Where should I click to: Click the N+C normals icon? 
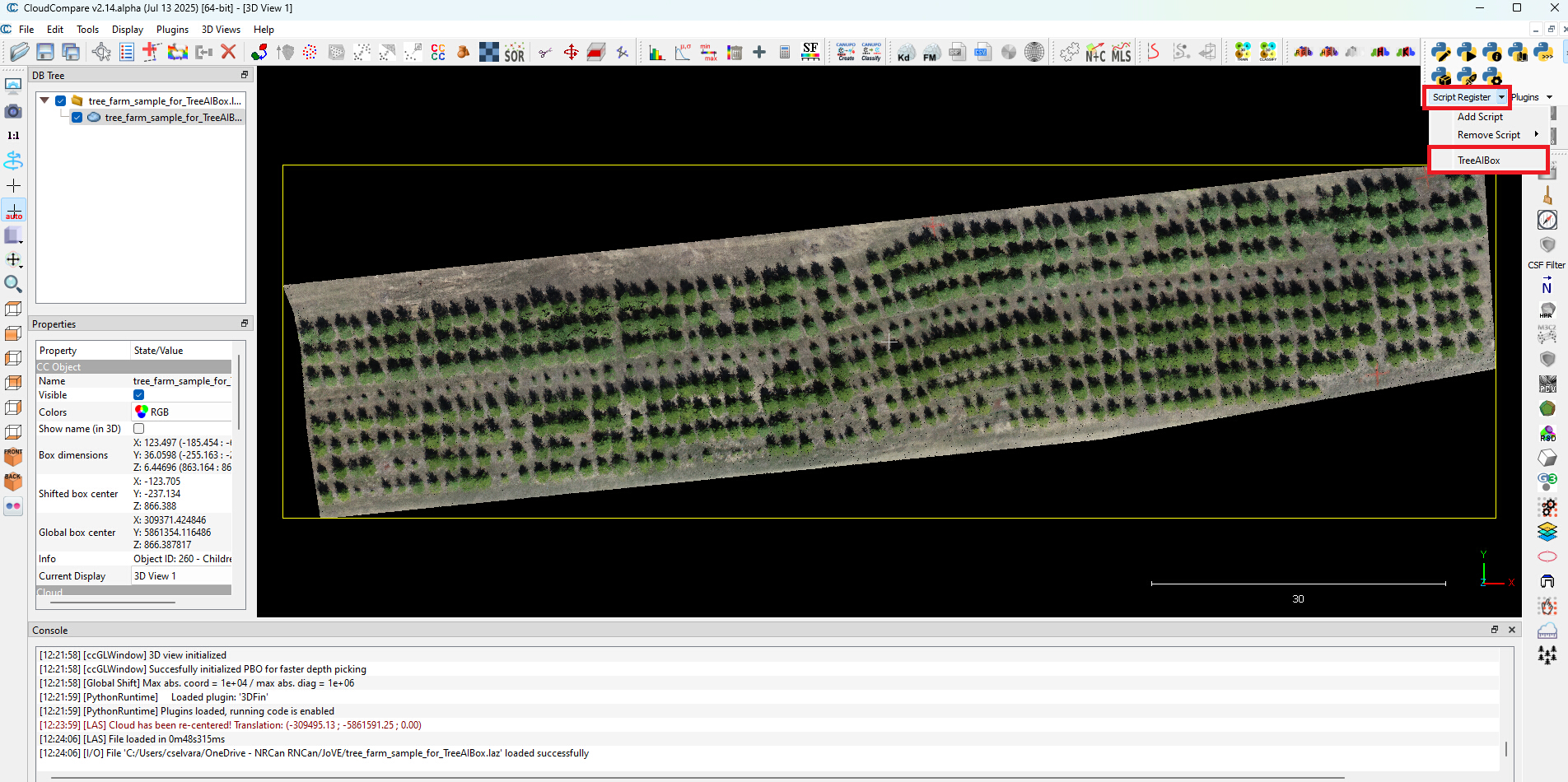coord(1095,52)
